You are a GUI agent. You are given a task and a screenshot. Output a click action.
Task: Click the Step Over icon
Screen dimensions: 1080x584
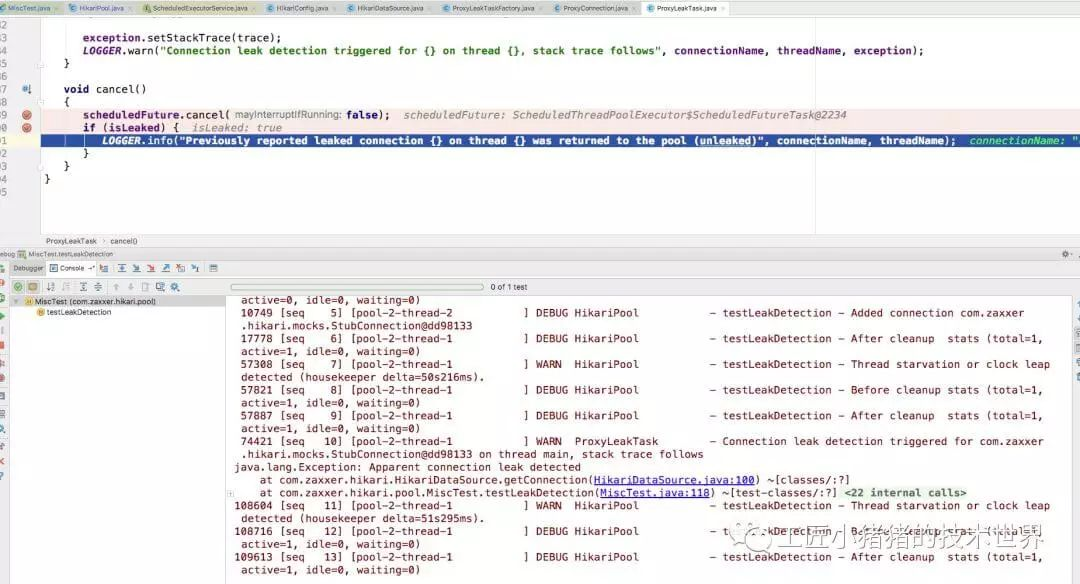121,268
